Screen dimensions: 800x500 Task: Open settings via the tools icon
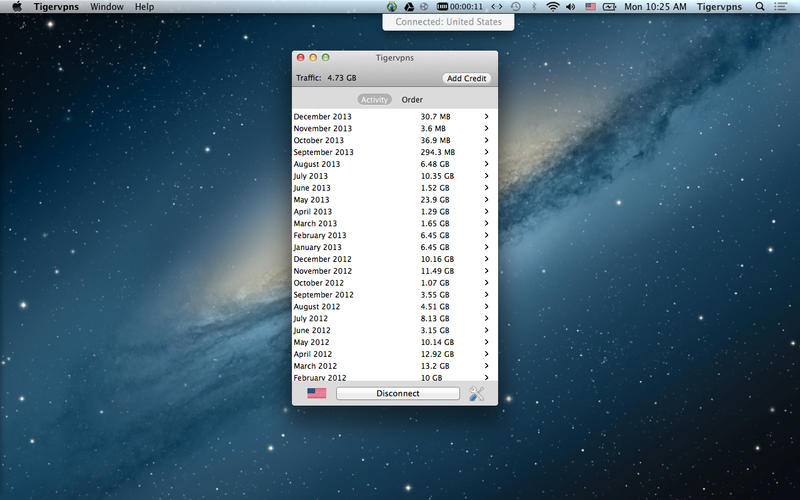point(477,393)
